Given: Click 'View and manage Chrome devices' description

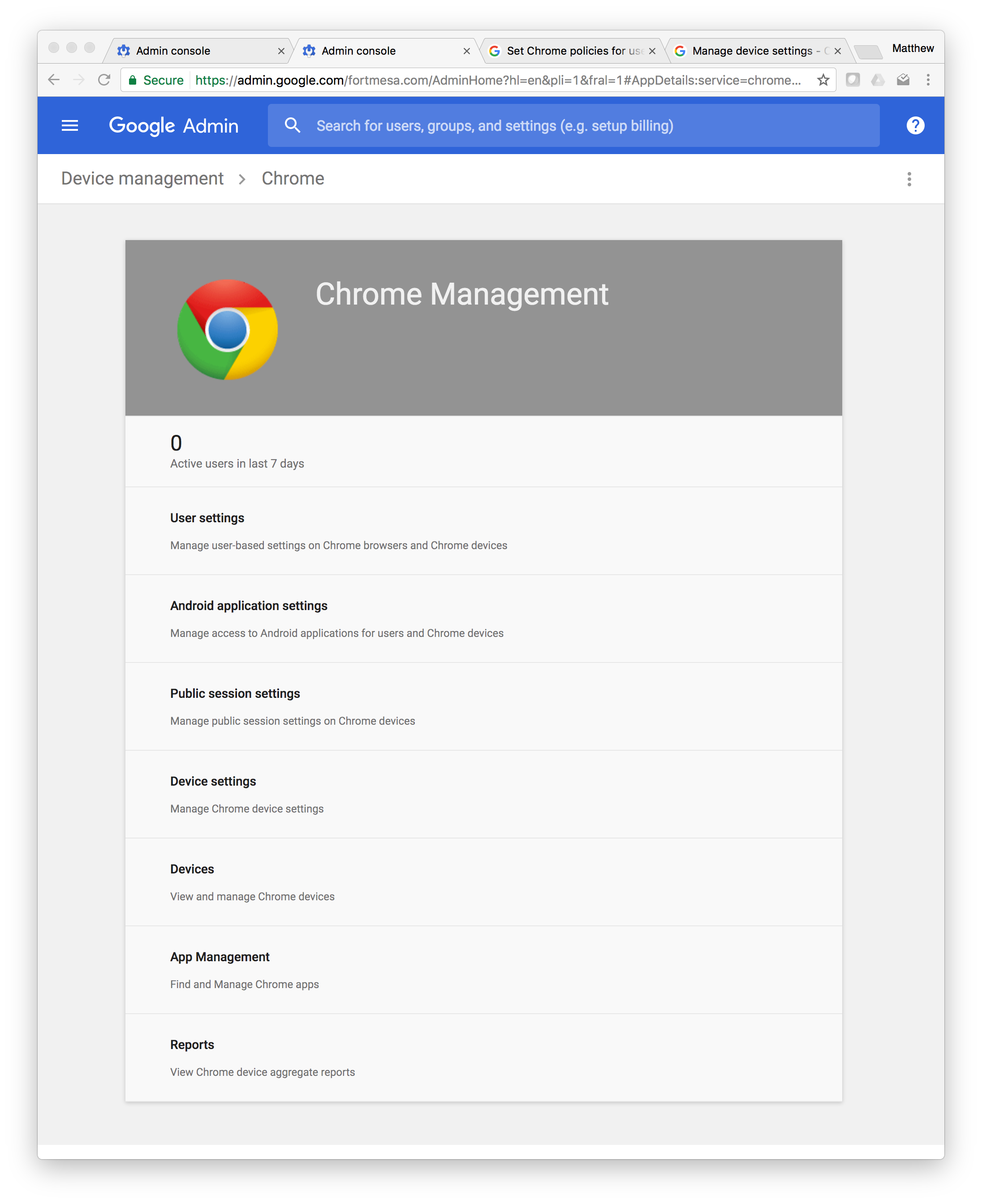Looking at the screenshot, I should (252, 896).
